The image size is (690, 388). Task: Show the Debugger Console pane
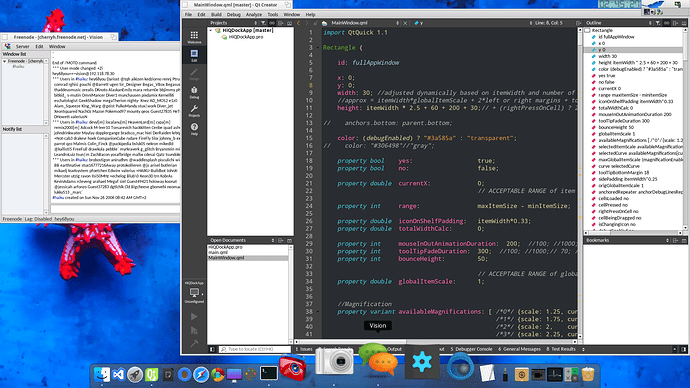tap(471, 349)
